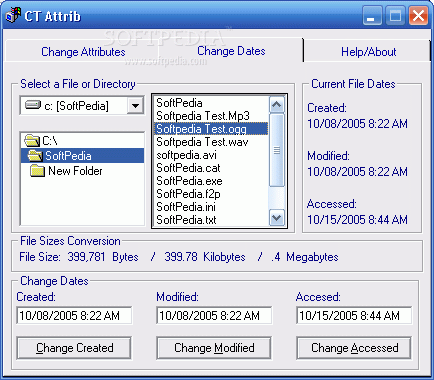Screen dimensions: 434x380
Task: Select SoftPedia.exe file
Action: click(x=211, y=181)
